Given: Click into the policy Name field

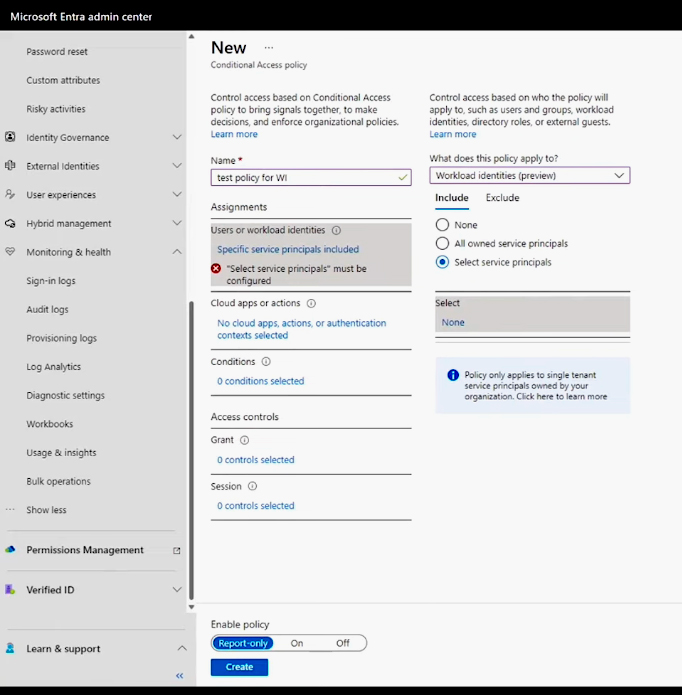Looking at the screenshot, I should 311,177.
